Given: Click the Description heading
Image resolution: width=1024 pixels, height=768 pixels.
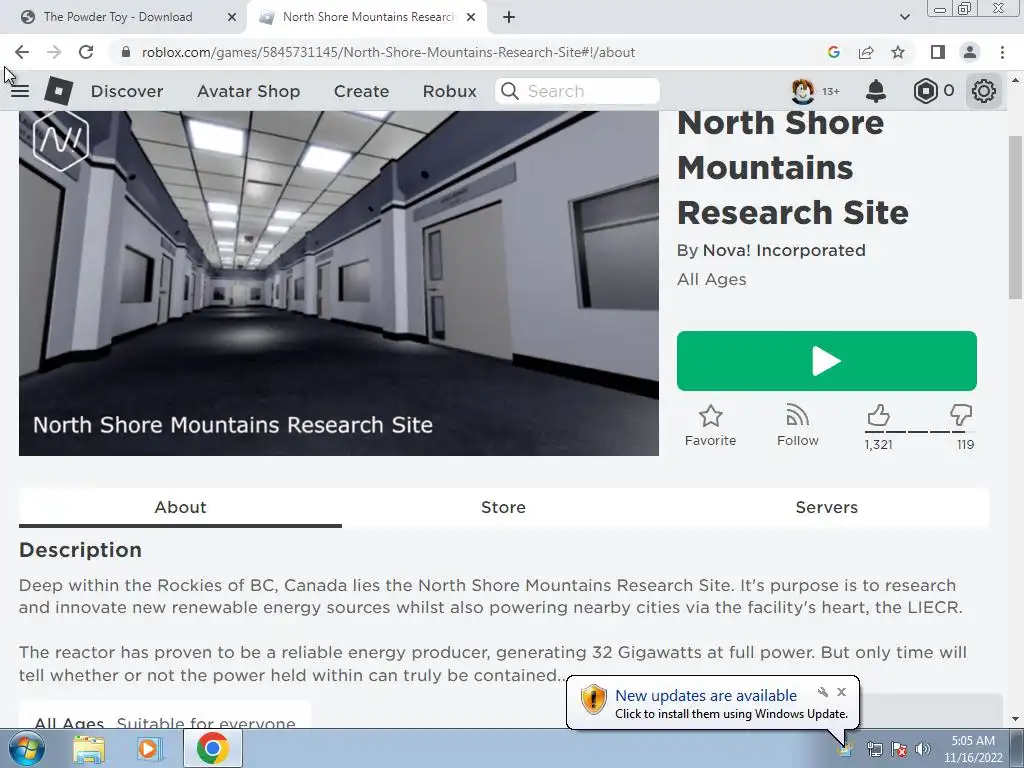Looking at the screenshot, I should tap(80, 550).
